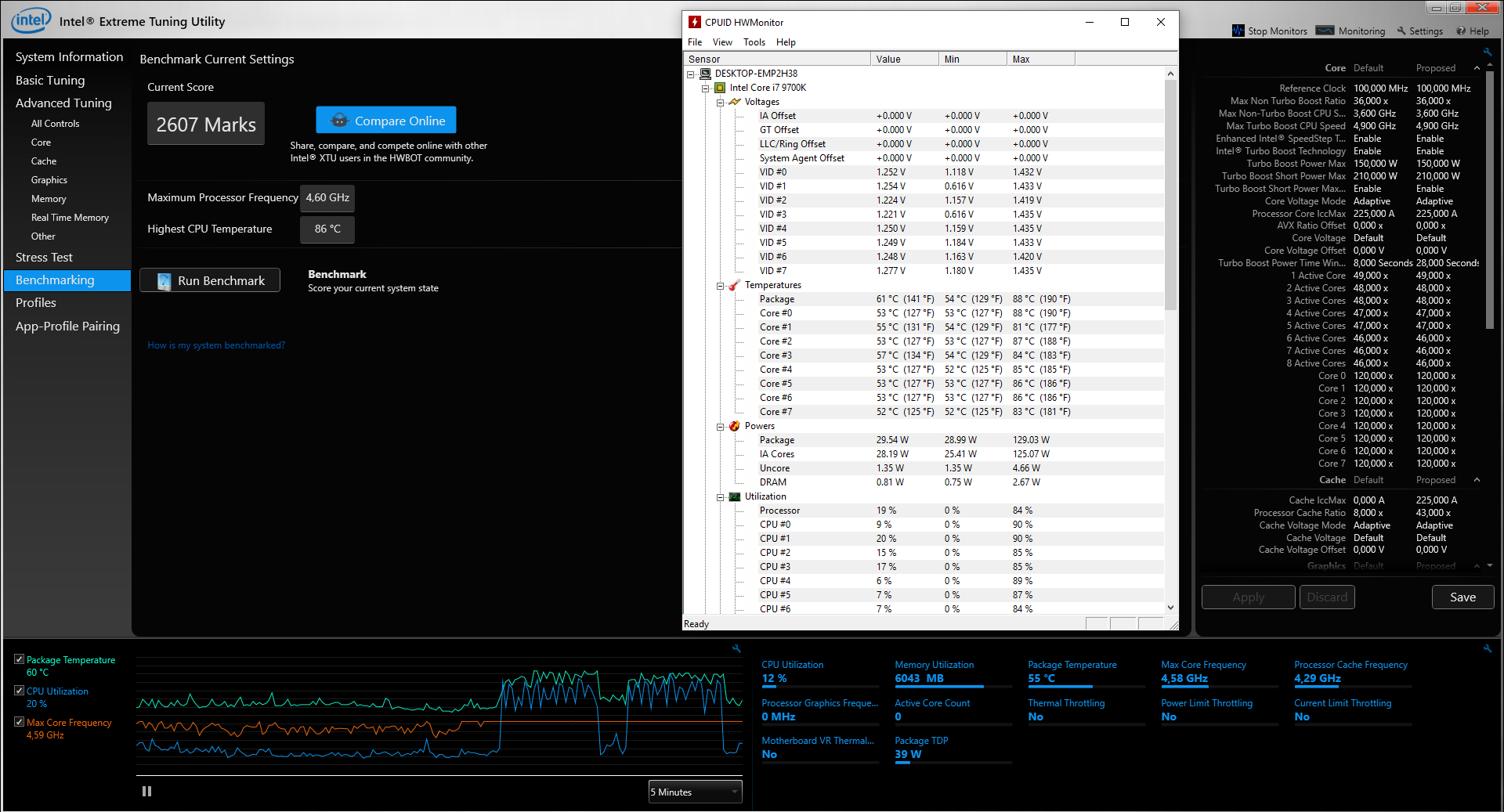This screenshot has width=1504, height=812.
Task: Open the Tools menu in HWMonitor
Action: click(x=754, y=42)
